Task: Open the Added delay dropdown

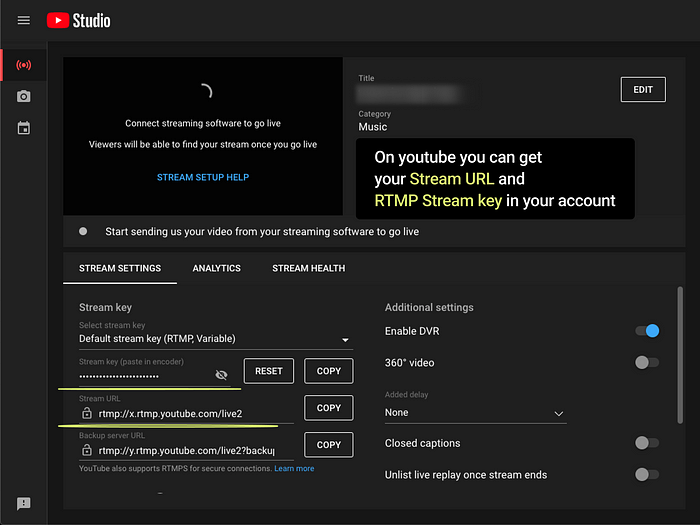Action: pos(475,413)
